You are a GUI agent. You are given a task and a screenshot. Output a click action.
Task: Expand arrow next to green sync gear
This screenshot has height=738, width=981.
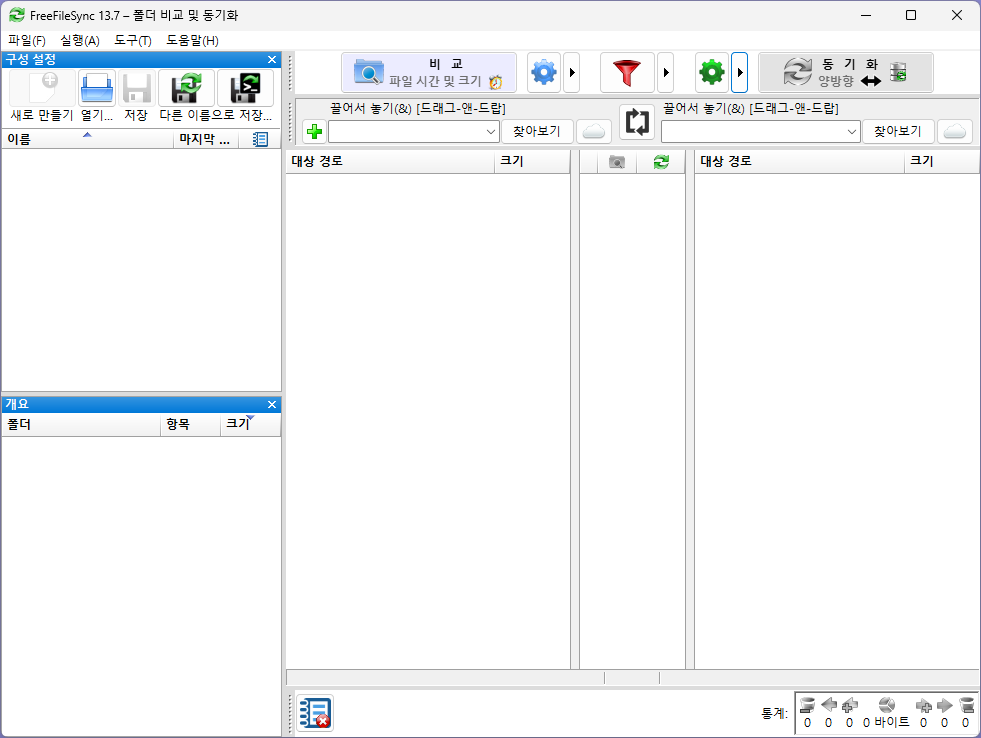coord(740,73)
